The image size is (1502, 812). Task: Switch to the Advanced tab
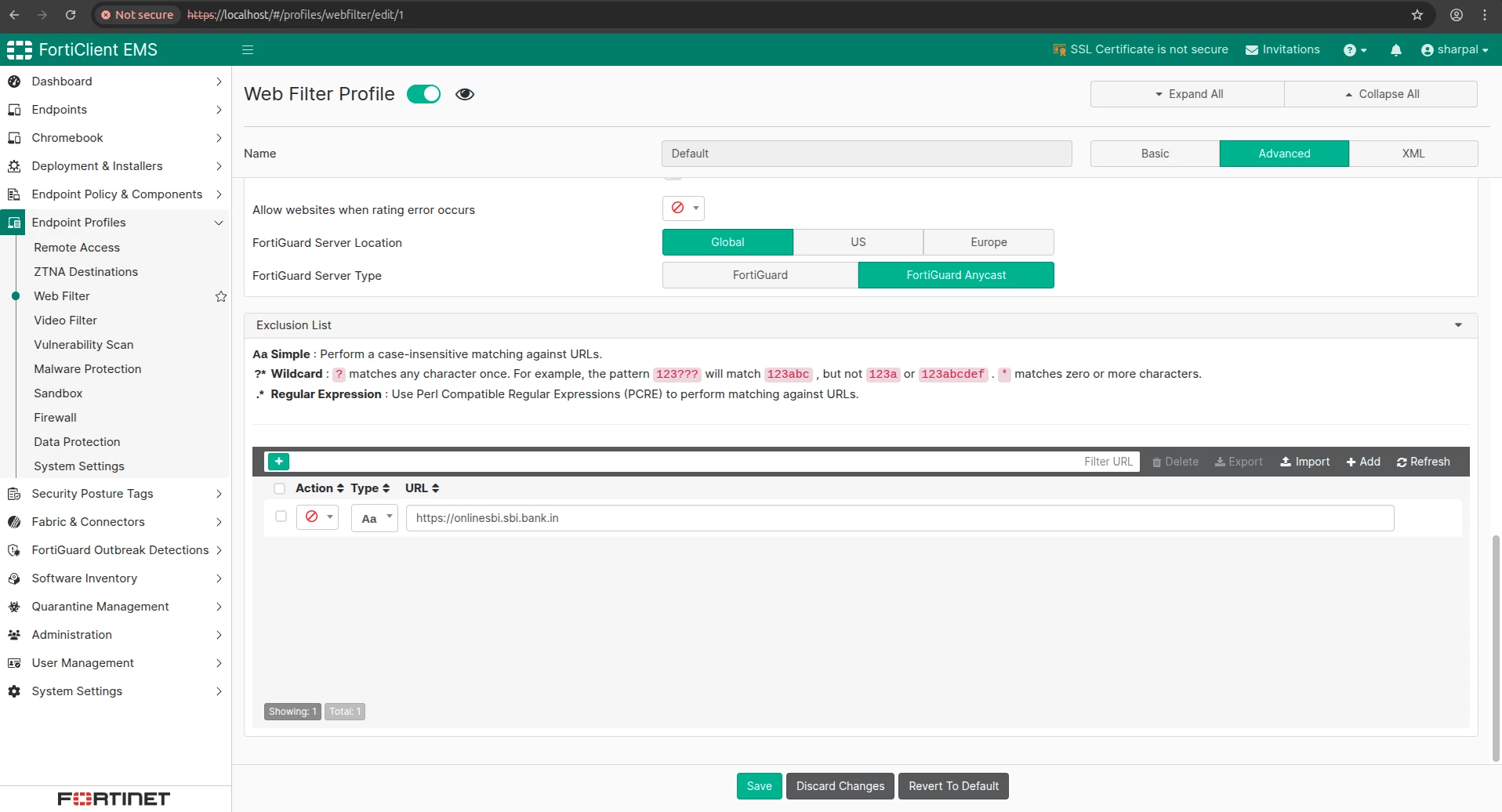click(x=1284, y=154)
